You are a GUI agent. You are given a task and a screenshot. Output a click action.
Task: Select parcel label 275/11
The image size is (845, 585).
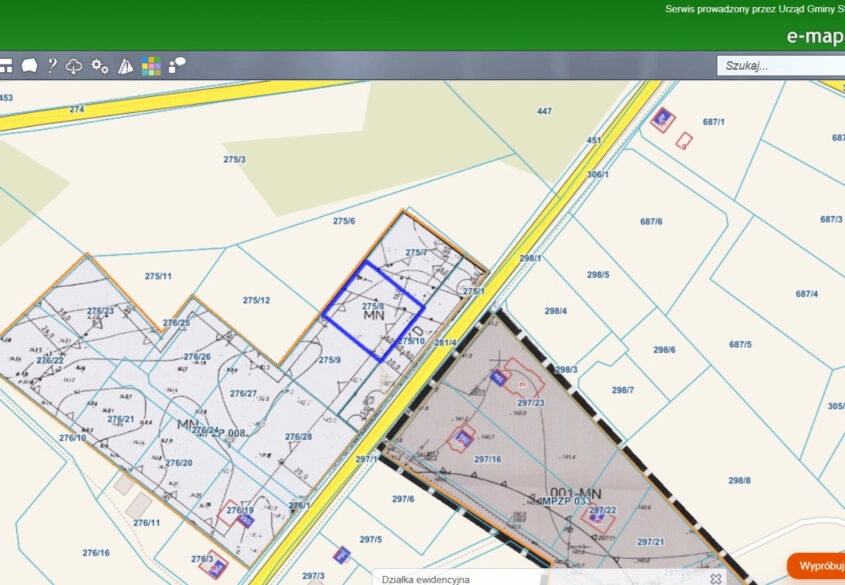(x=158, y=276)
